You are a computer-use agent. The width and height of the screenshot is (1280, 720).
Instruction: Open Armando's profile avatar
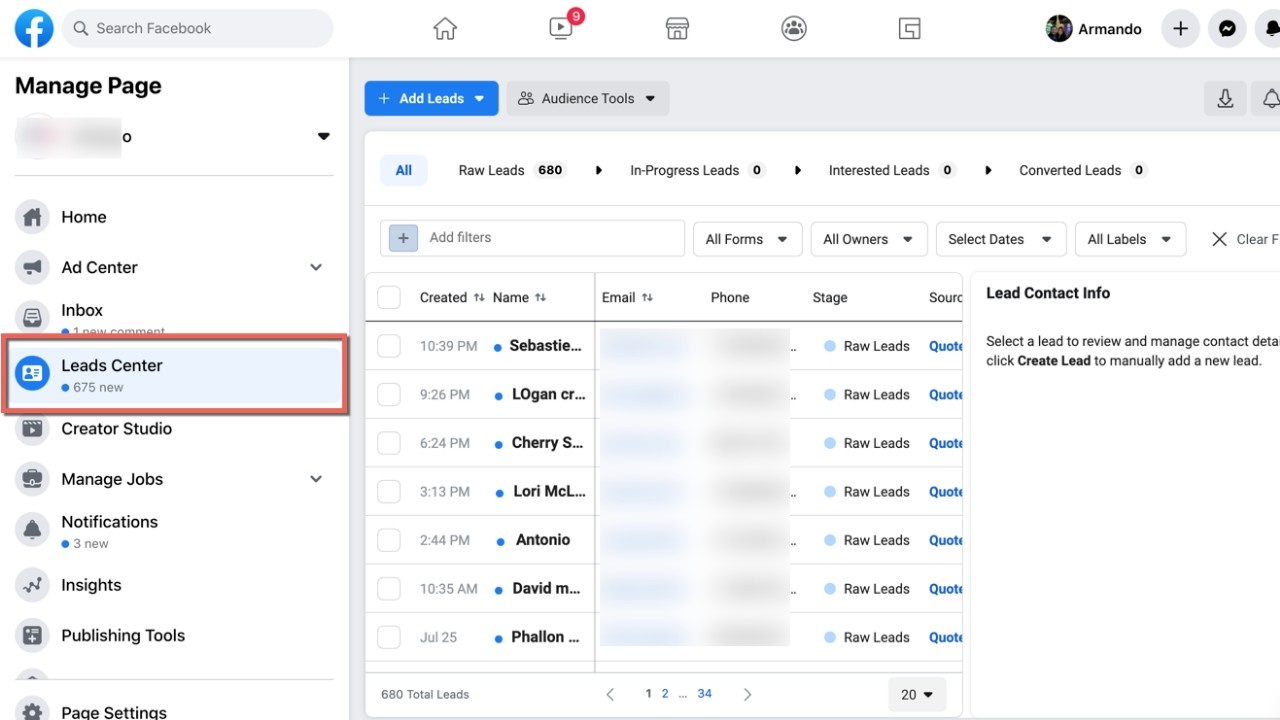point(1059,29)
